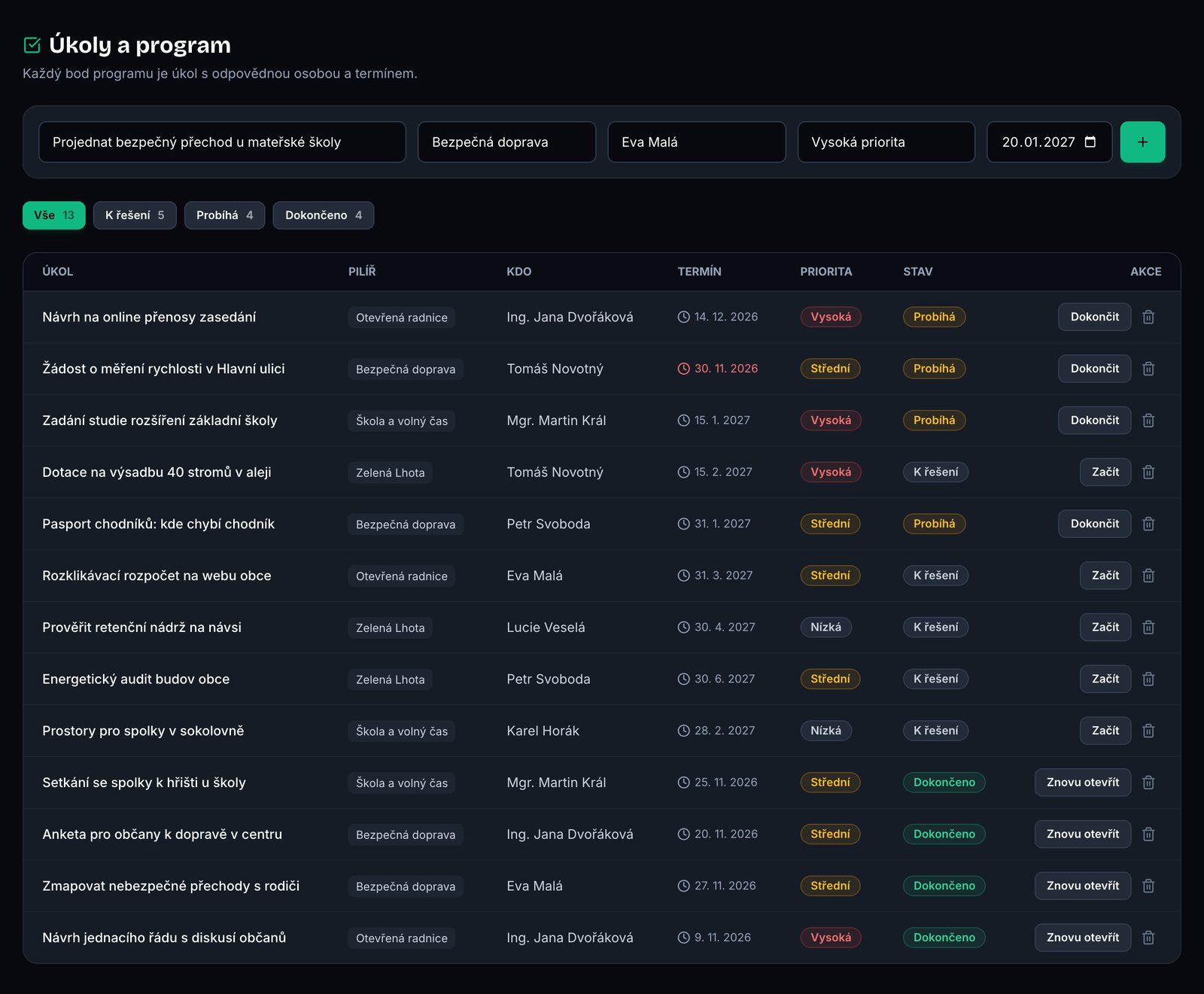Add the new task with the plus button
1204x994 pixels.
1142,142
